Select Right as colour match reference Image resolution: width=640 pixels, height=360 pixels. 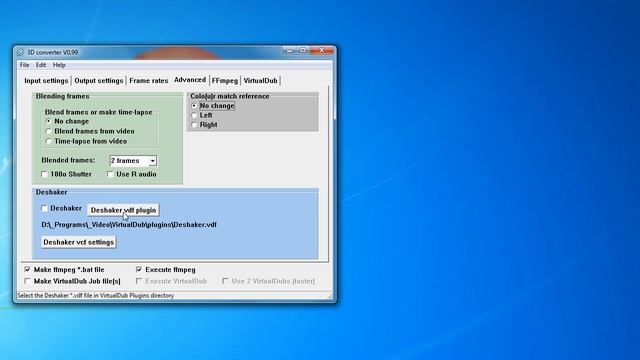[x=194, y=125]
